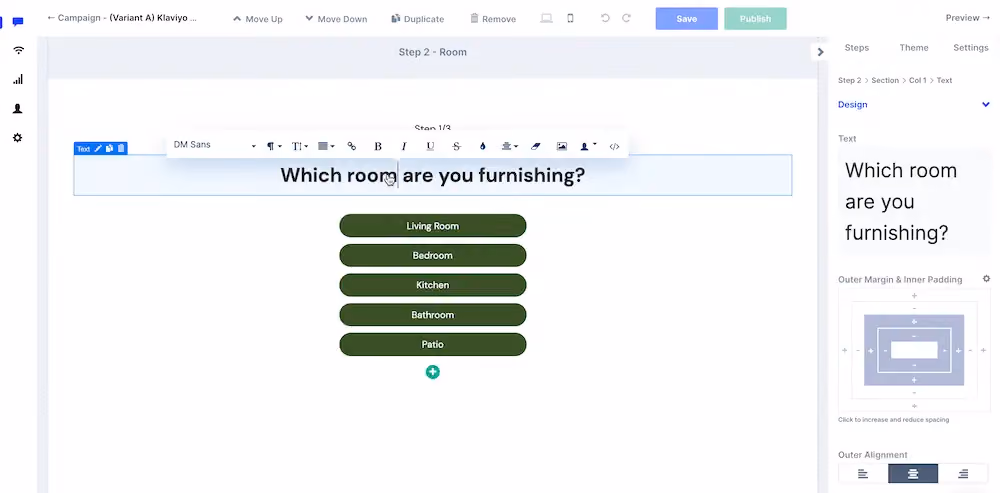This screenshot has width=1000, height=493.
Task: Select the Bedroom option button
Action: 432,255
